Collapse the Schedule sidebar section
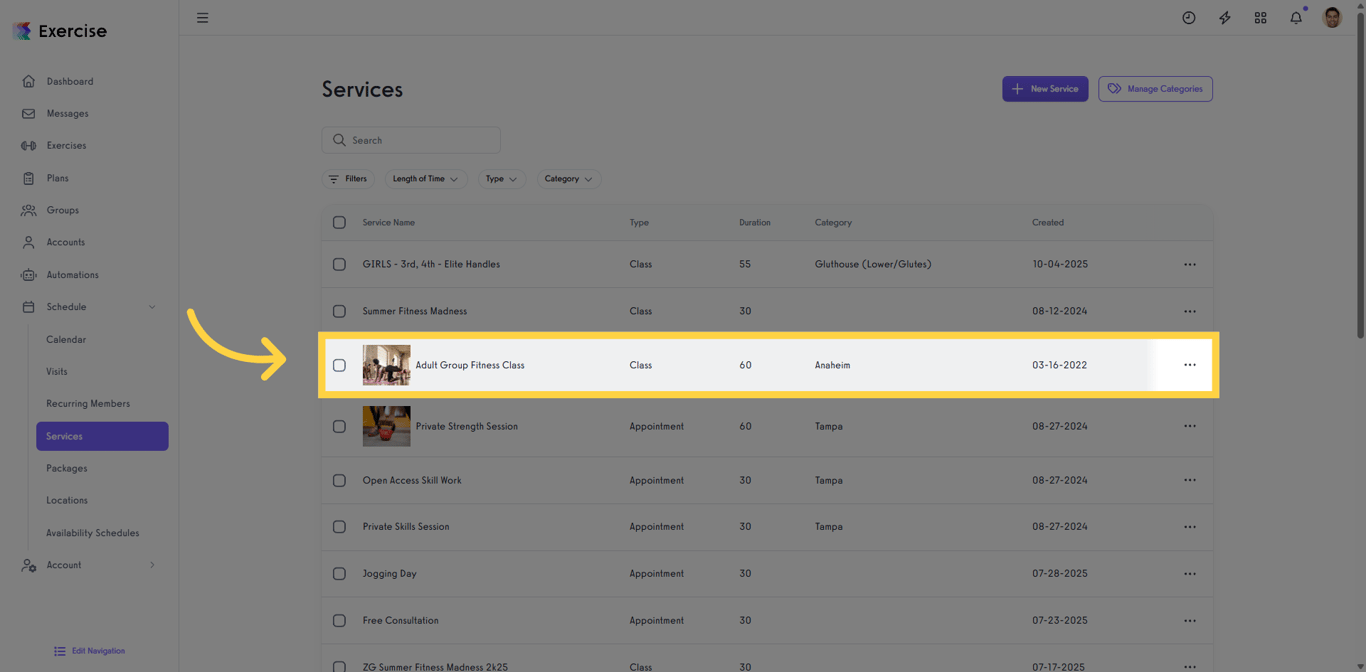The height and width of the screenshot is (672, 1366). pyautogui.click(x=152, y=307)
